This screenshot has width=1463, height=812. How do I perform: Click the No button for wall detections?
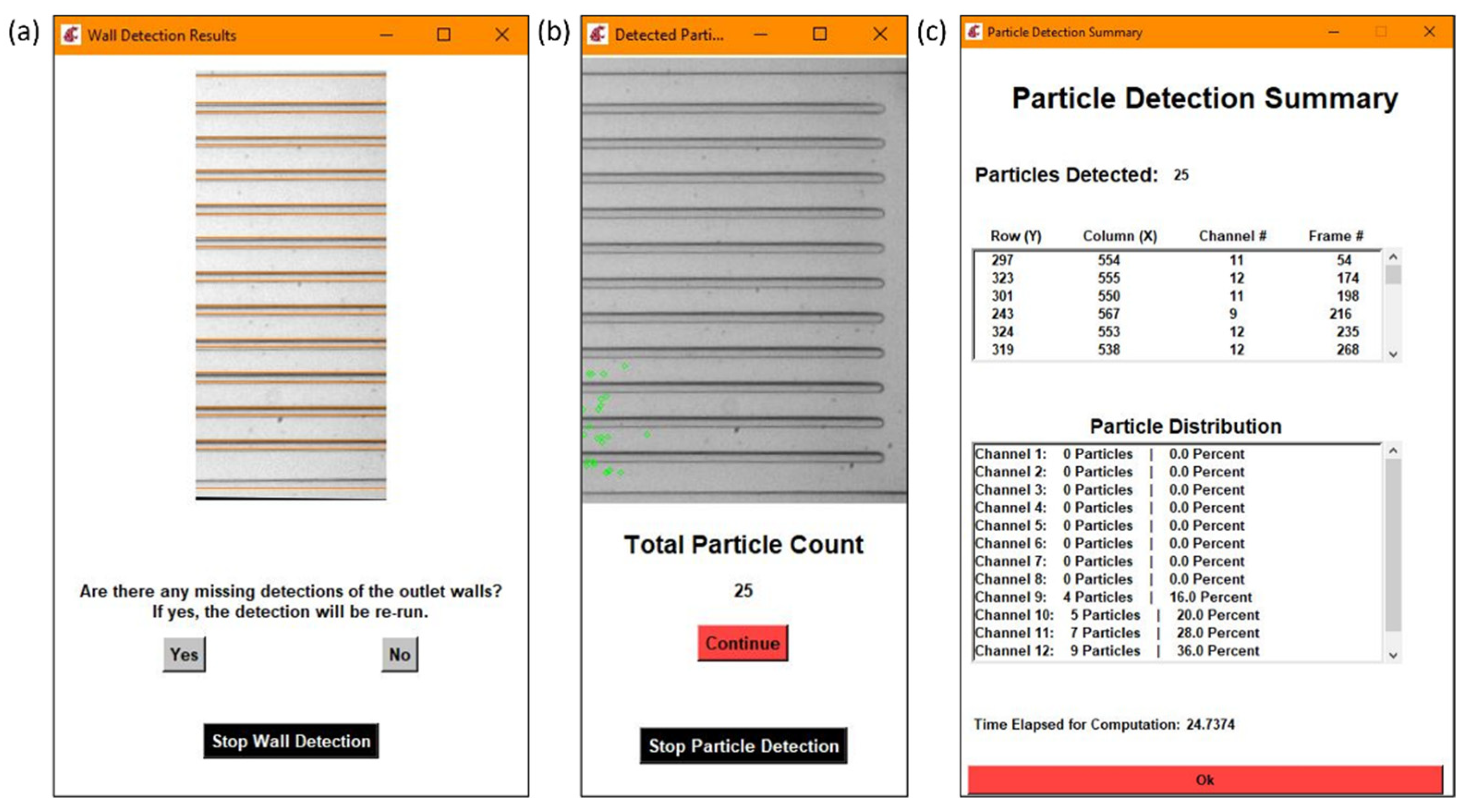[x=399, y=654]
